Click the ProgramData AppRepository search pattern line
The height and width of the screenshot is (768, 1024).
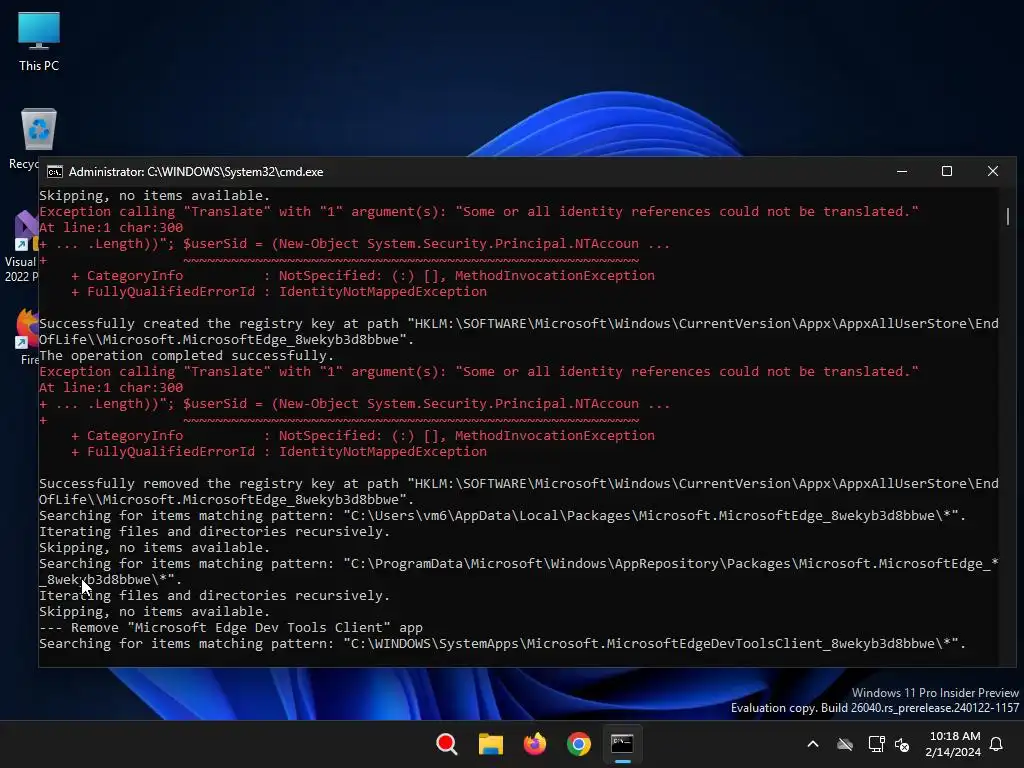519,571
